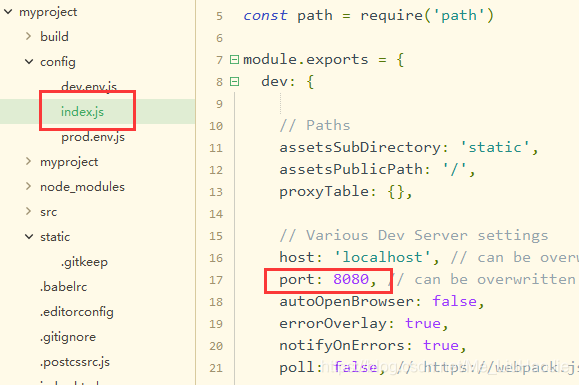Open dev.env.js in the file tree
579x385 pixels.
pyautogui.click(x=89, y=86)
